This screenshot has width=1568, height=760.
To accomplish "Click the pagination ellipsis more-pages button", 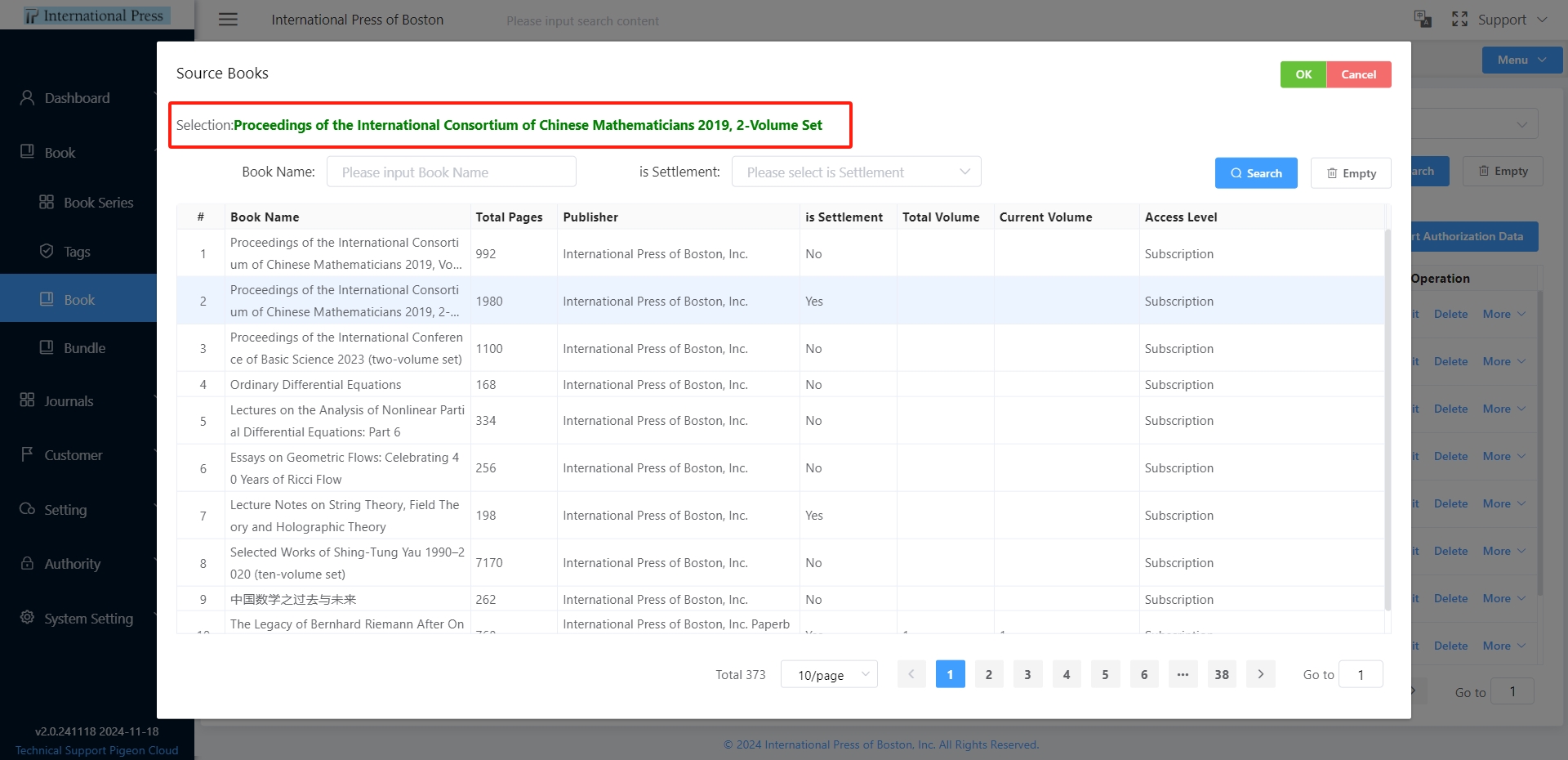I will 1183,674.
